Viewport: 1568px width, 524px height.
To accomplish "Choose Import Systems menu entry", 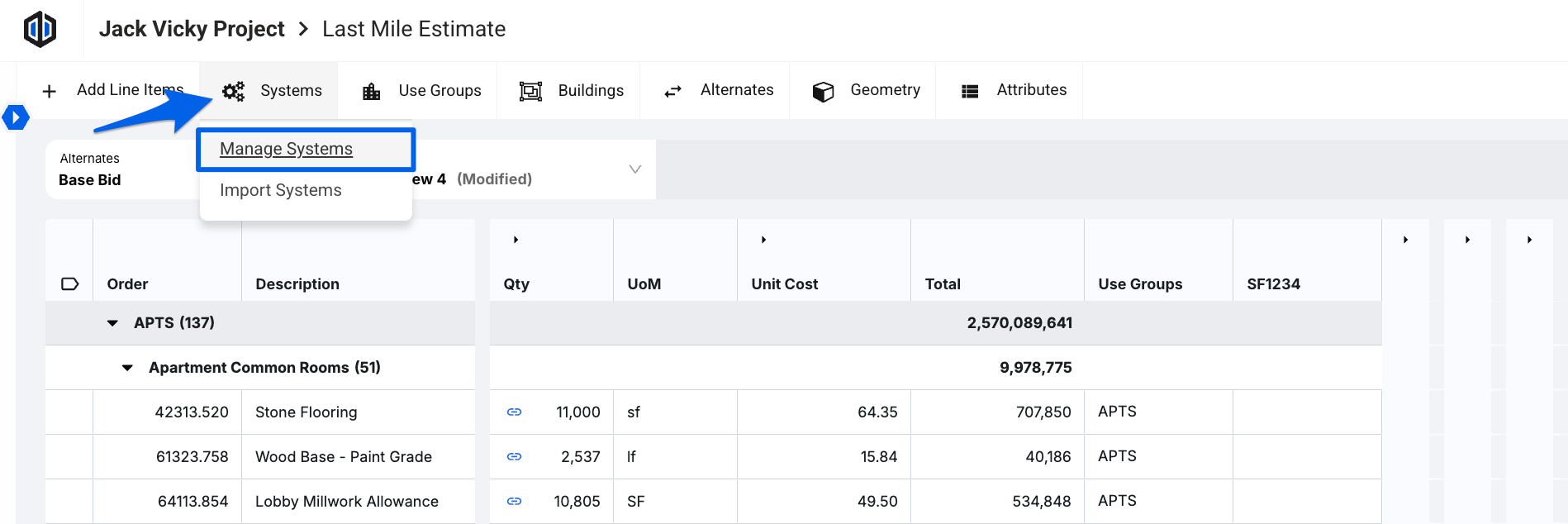I will (x=281, y=190).
